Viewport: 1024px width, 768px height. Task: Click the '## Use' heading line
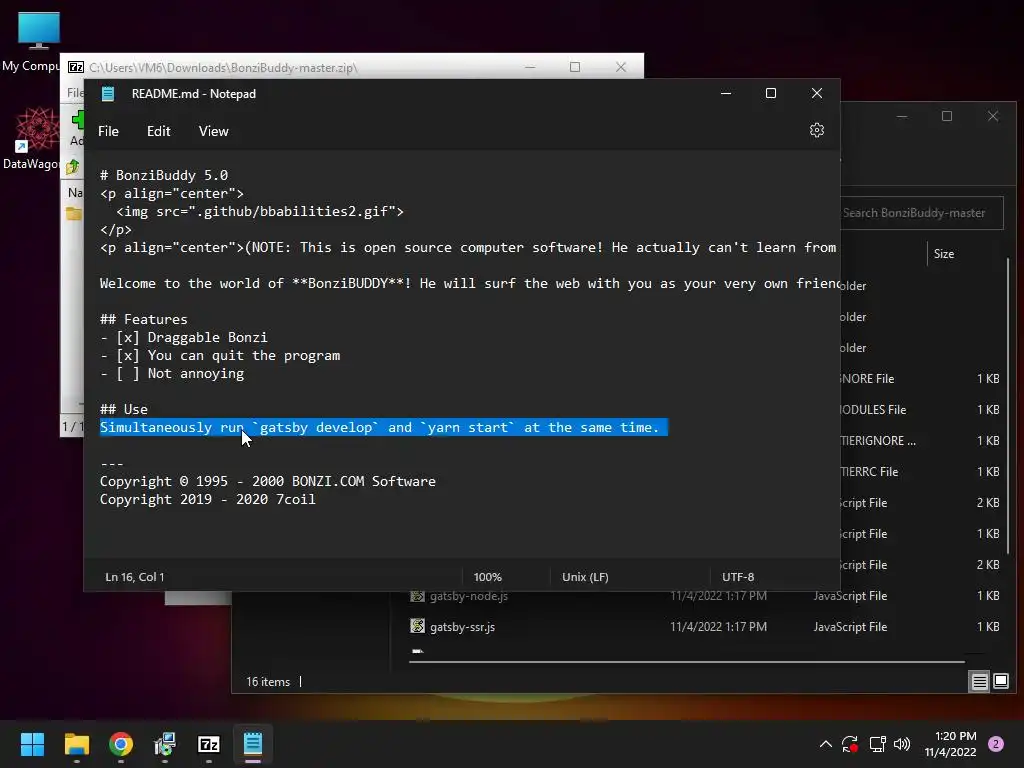124,409
